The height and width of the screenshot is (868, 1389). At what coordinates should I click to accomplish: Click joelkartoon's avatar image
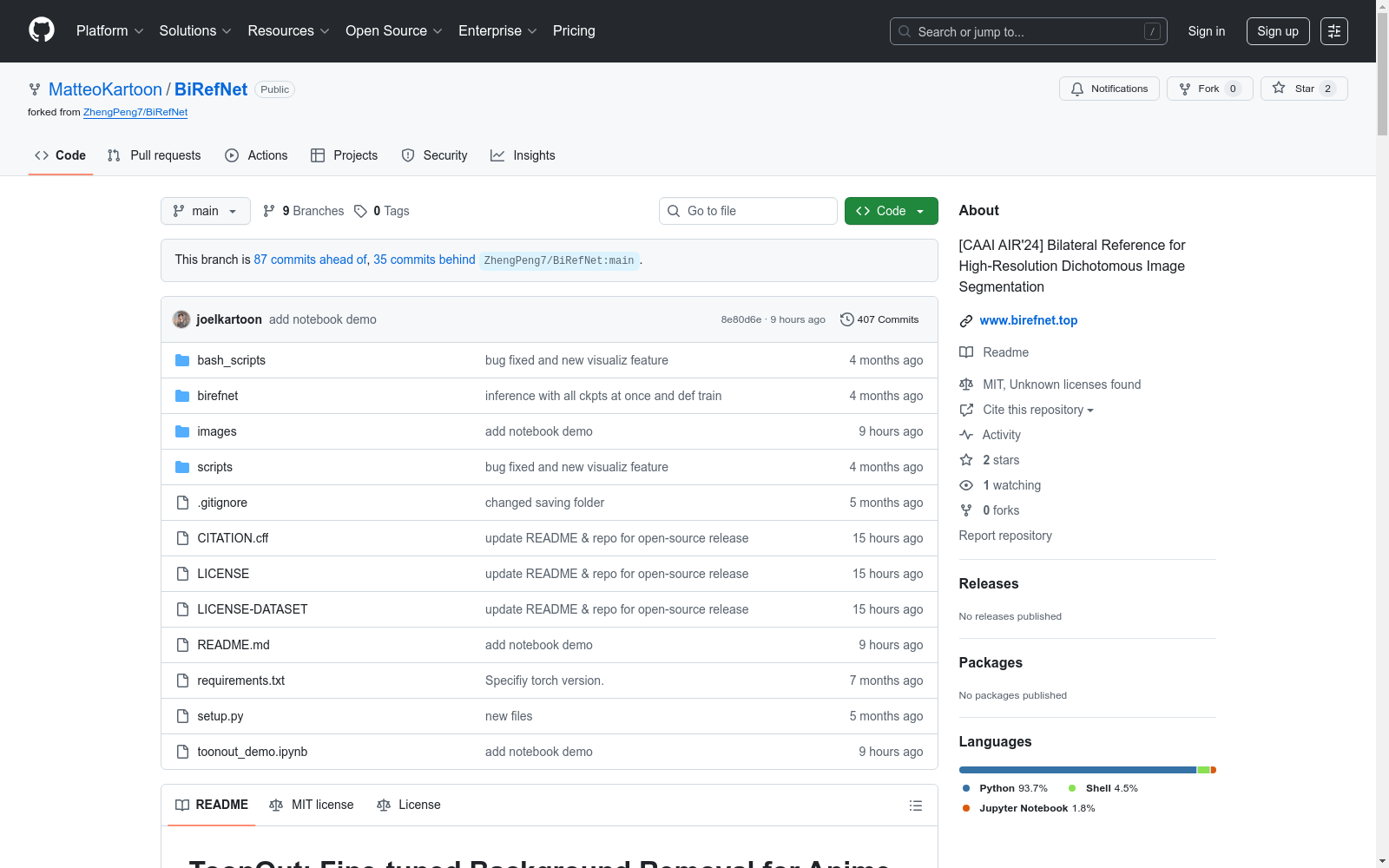click(181, 319)
